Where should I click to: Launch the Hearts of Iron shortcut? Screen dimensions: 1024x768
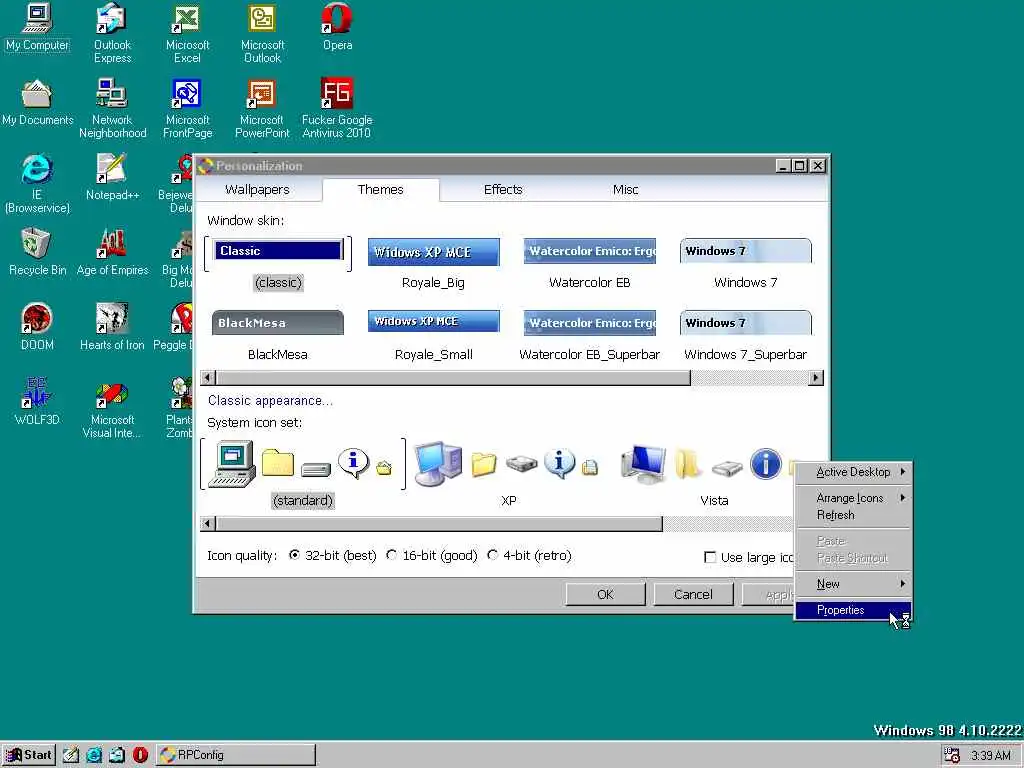tap(112, 327)
